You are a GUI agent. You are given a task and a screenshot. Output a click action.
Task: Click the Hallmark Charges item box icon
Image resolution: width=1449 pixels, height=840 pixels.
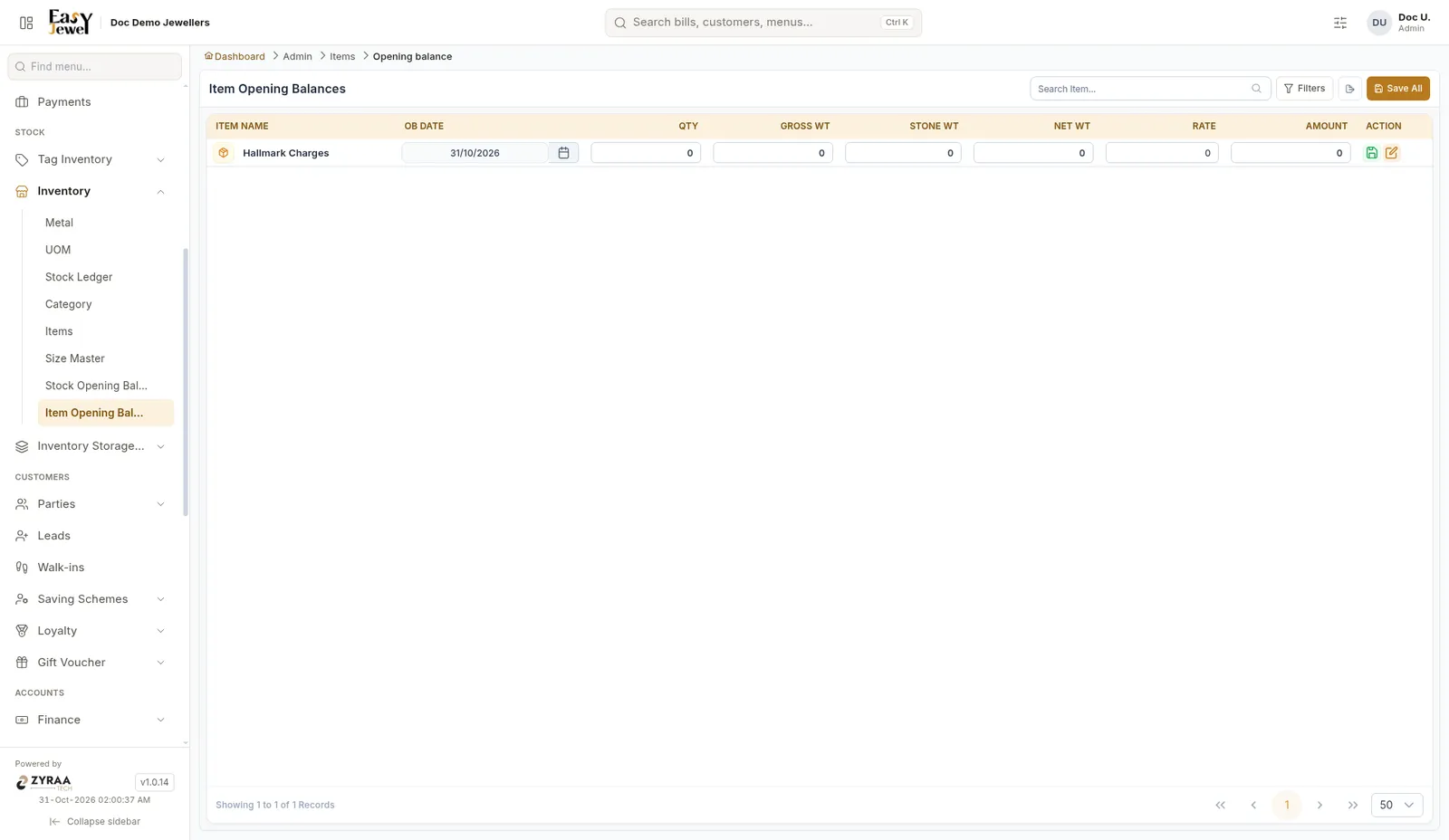point(224,153)
